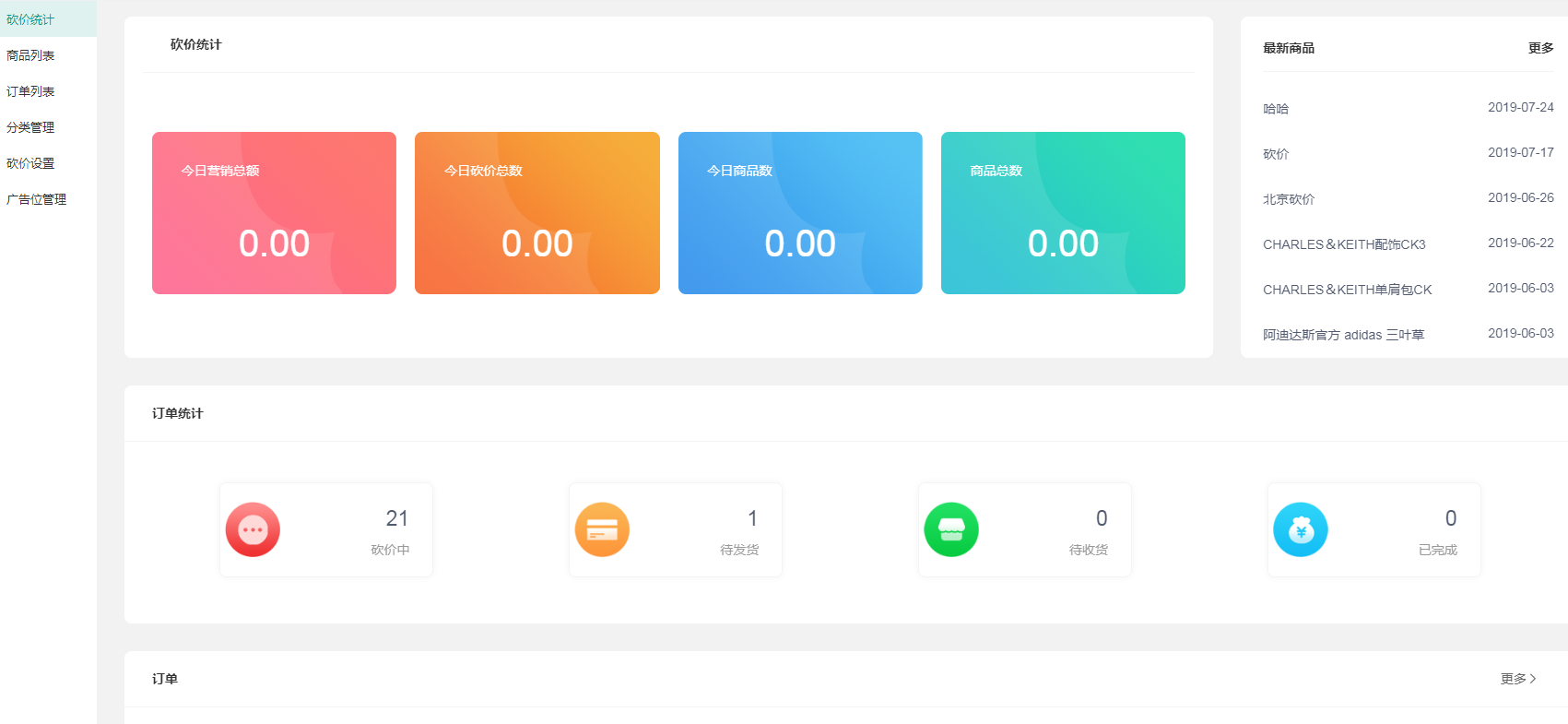Open CHARLES＆KEITH配饰CK3 product

pyautogui.click(x=1344, y=244)
